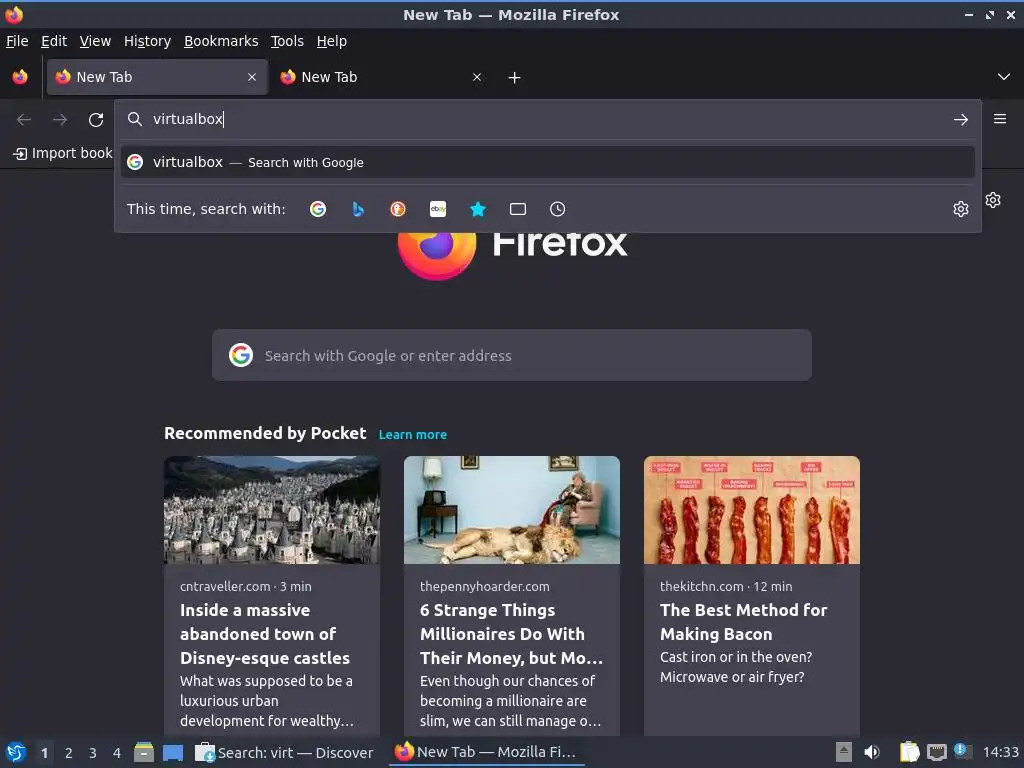
Task: Search bookmarks via the star icon
Action: click(478, 209)
